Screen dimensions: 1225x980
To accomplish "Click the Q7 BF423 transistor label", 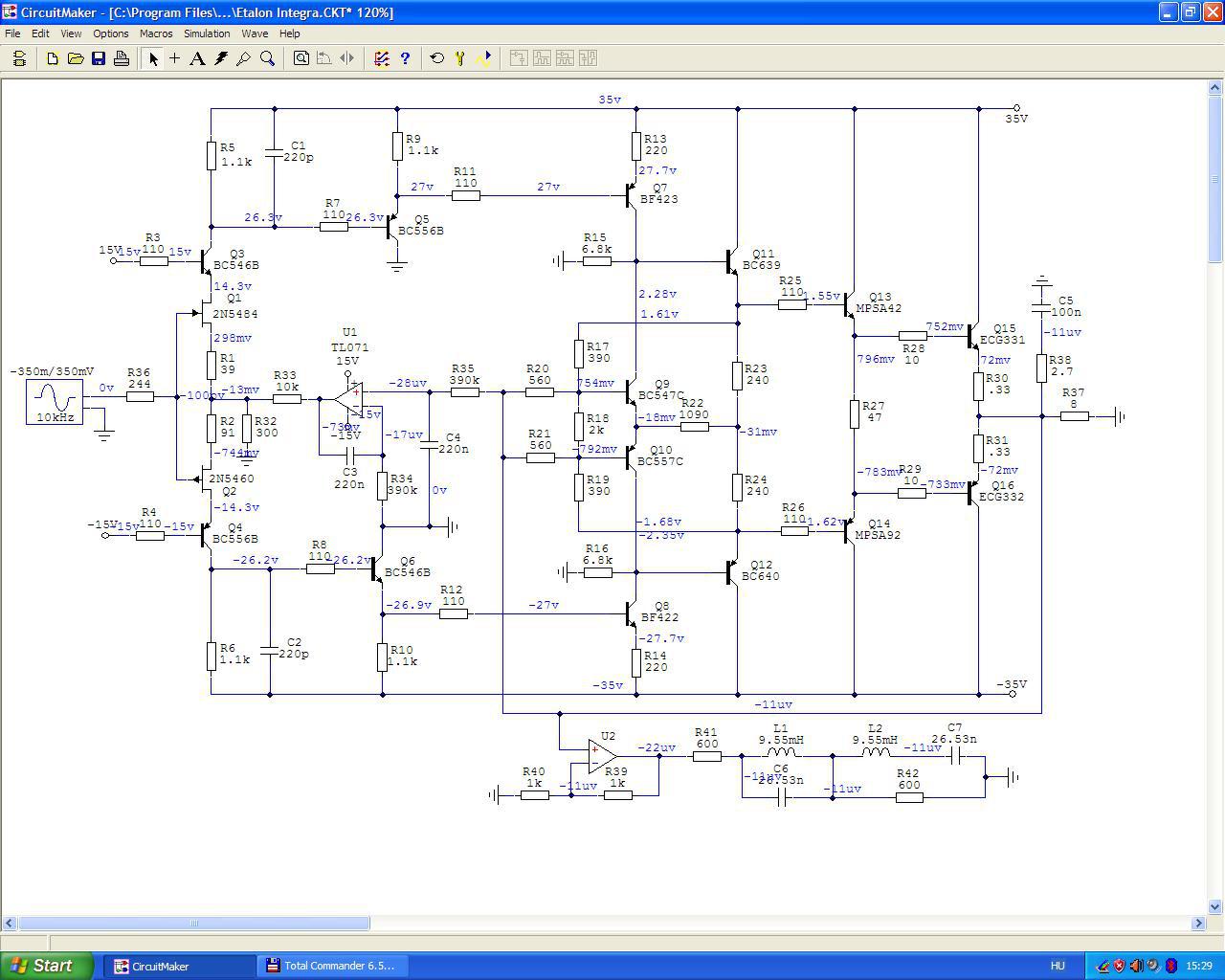I will tap(659, 193).
